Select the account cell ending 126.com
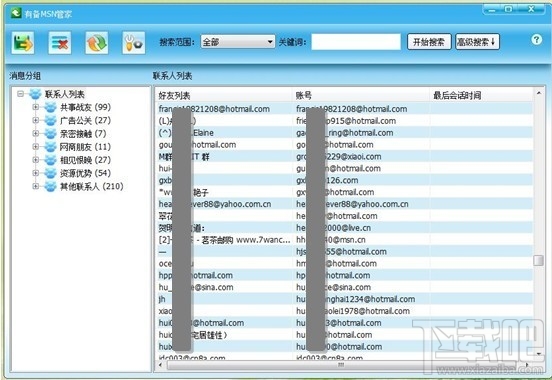 [327, 180]
